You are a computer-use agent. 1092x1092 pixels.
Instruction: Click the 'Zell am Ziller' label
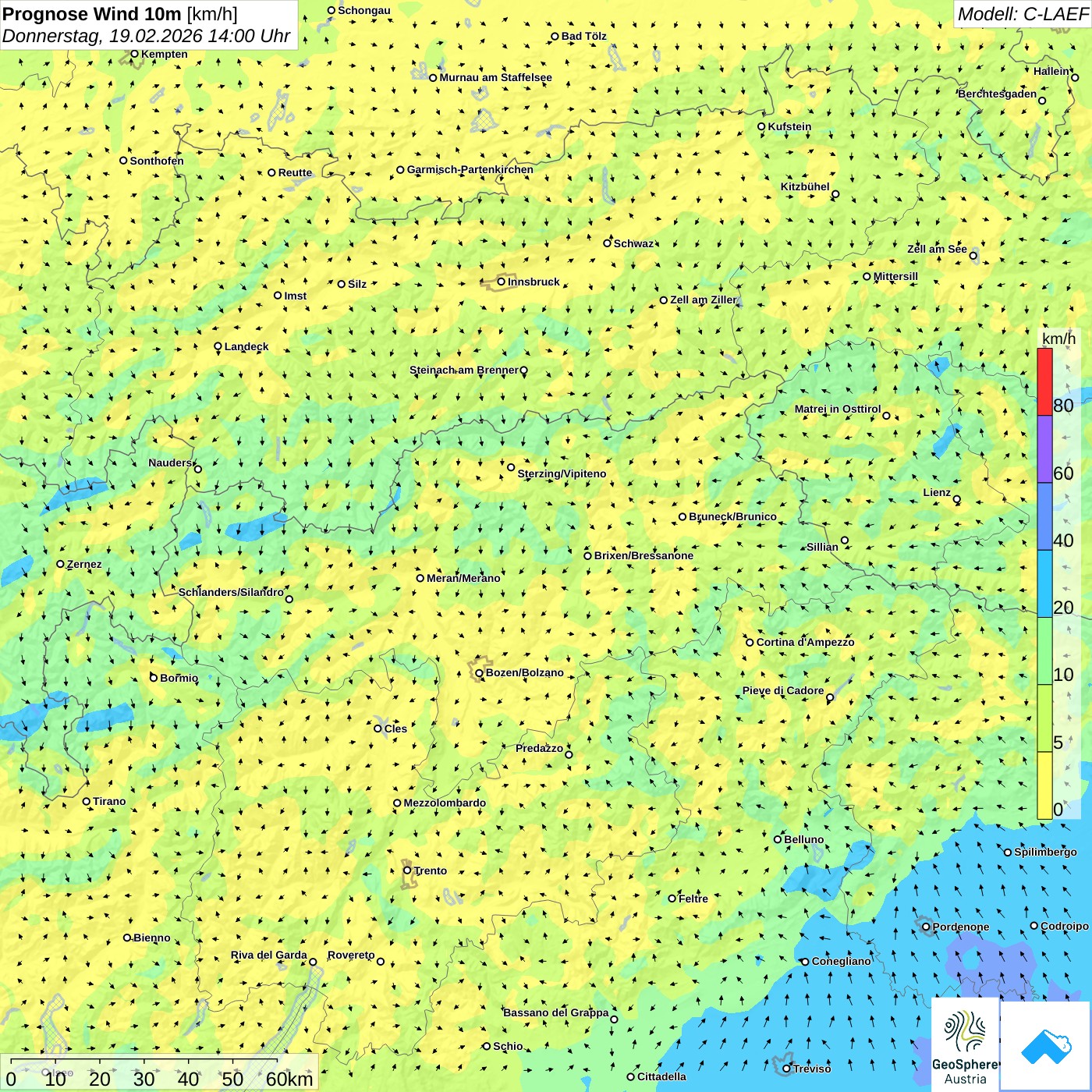pyautogui.click(x=704, y=300)
